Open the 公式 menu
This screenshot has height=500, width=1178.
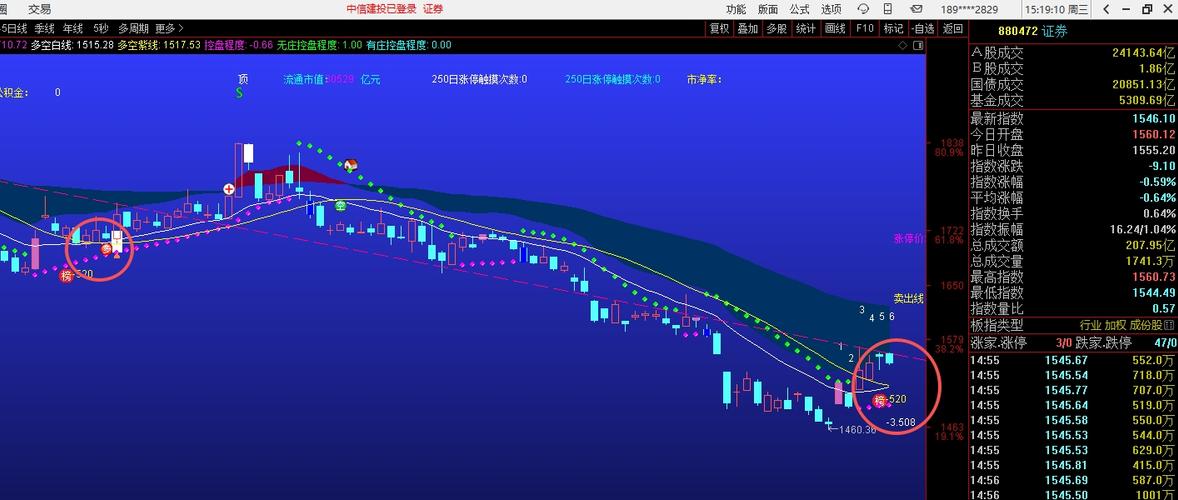click(799, 9)
